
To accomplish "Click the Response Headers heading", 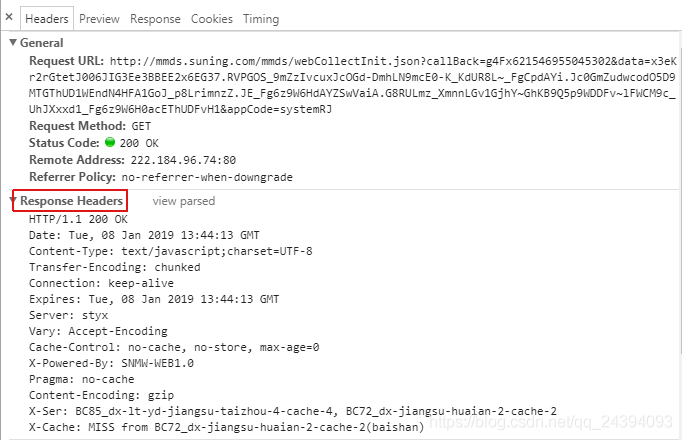I will point(71,201).
